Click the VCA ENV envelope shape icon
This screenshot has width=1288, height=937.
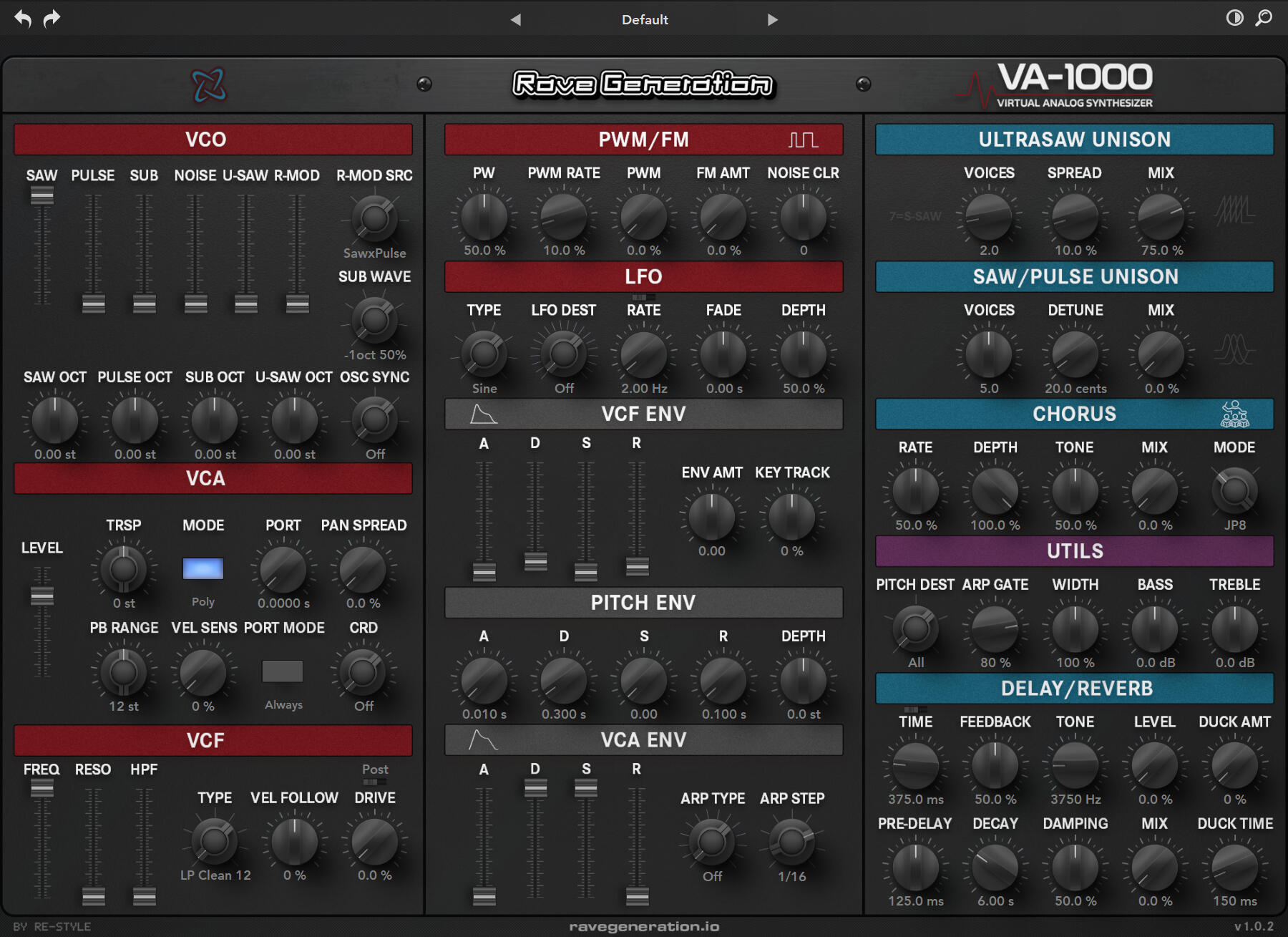pos(482,740)
